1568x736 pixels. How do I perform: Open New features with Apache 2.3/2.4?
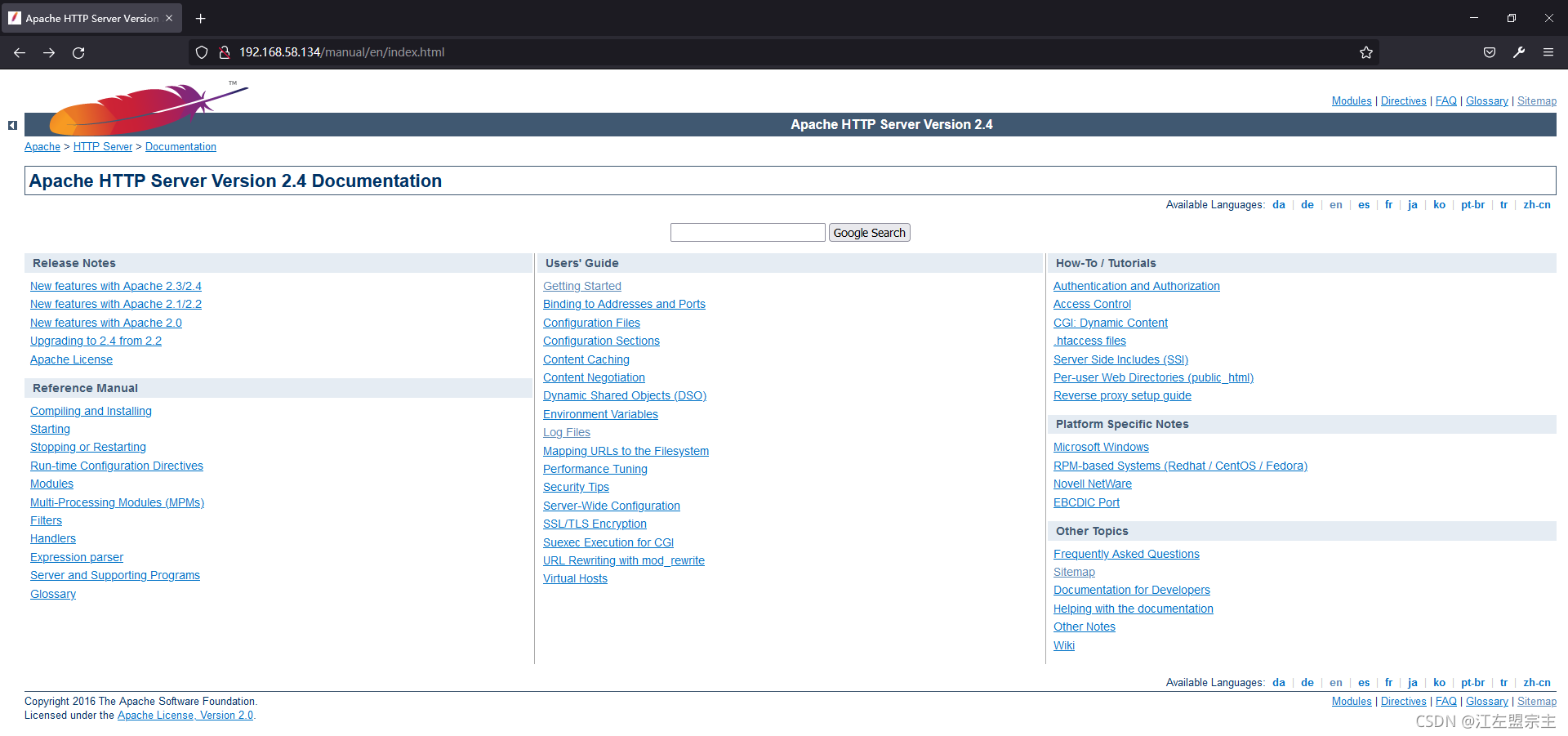116,286
